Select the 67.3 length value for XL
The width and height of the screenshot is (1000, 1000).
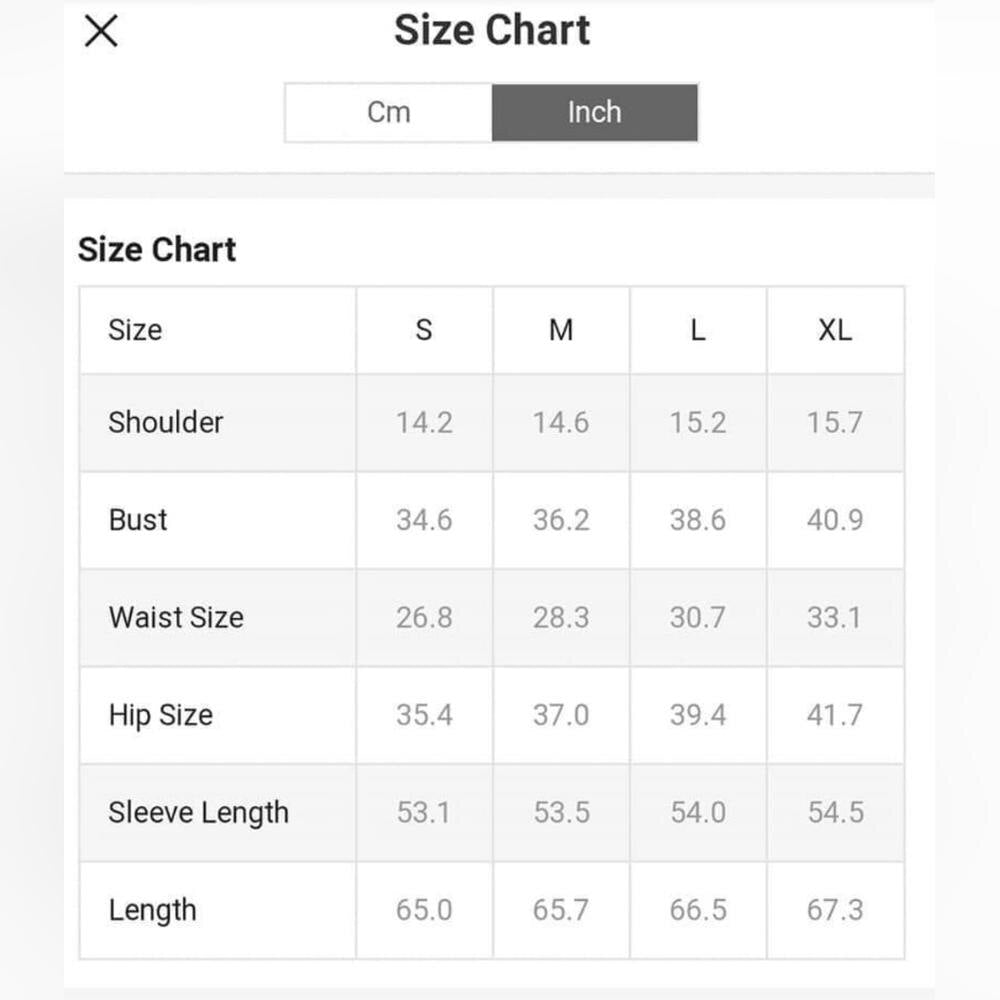(835, 910)
